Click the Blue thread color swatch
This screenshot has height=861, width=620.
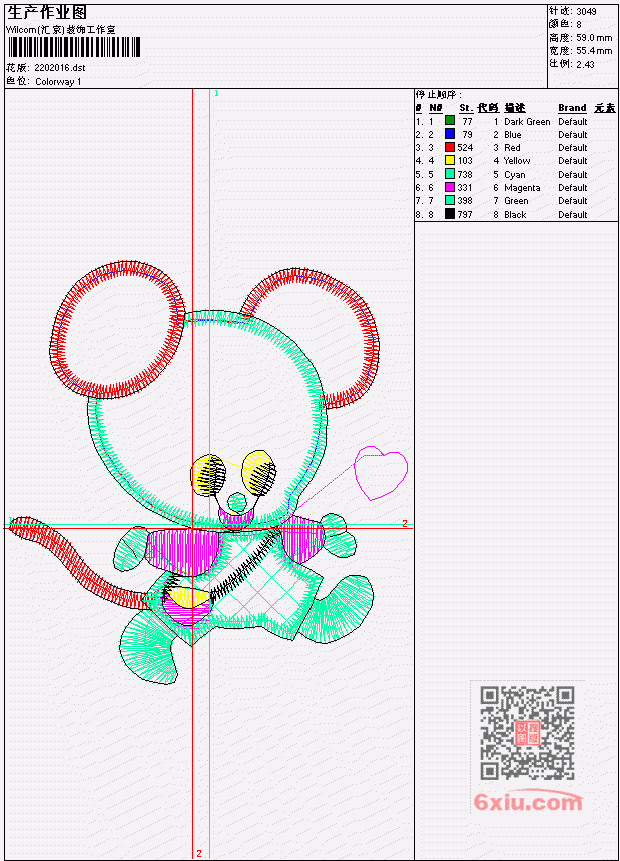point(450,134)
